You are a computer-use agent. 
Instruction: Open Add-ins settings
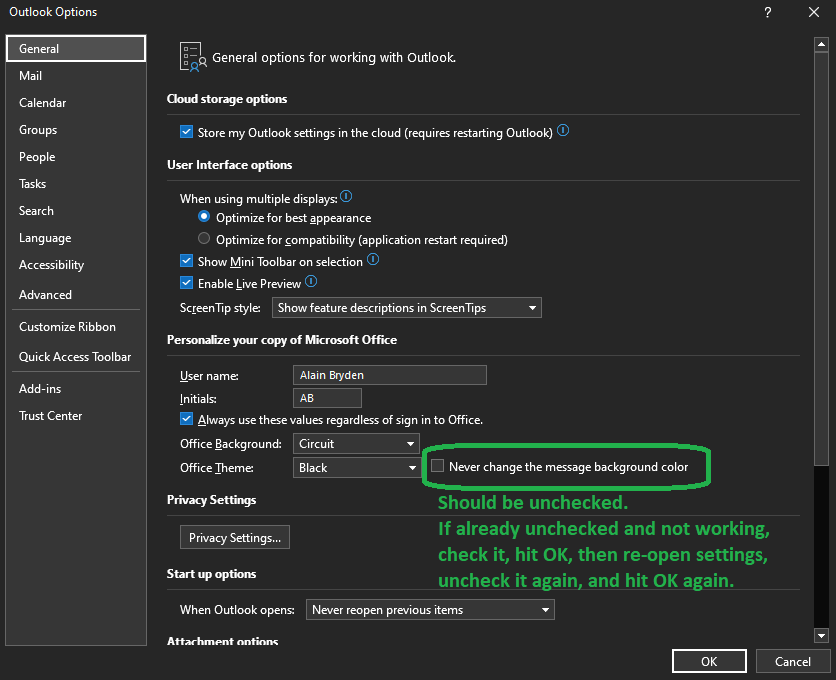[x=76, y=389]
